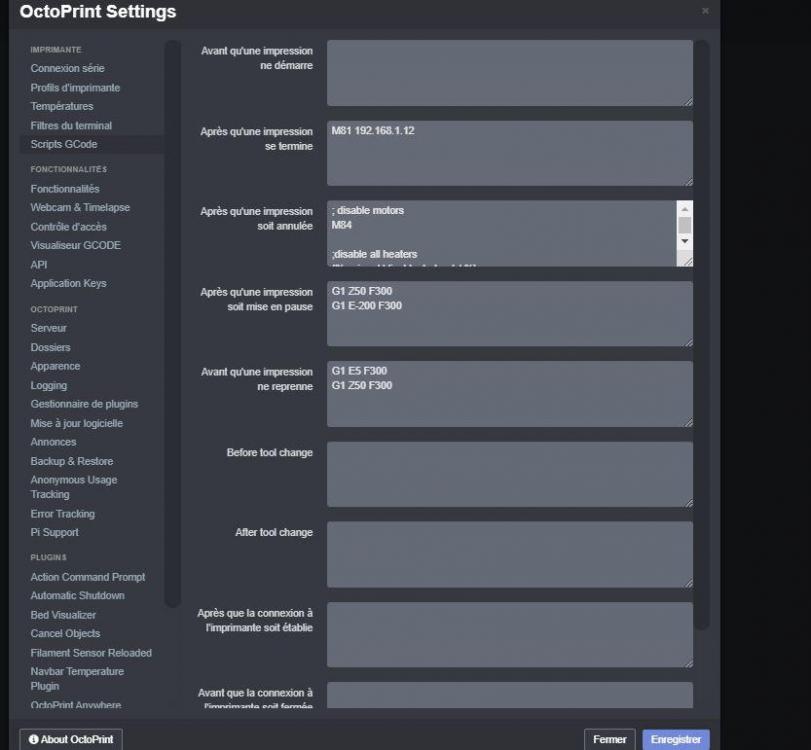Open Apparence settings

pos(55,366)
